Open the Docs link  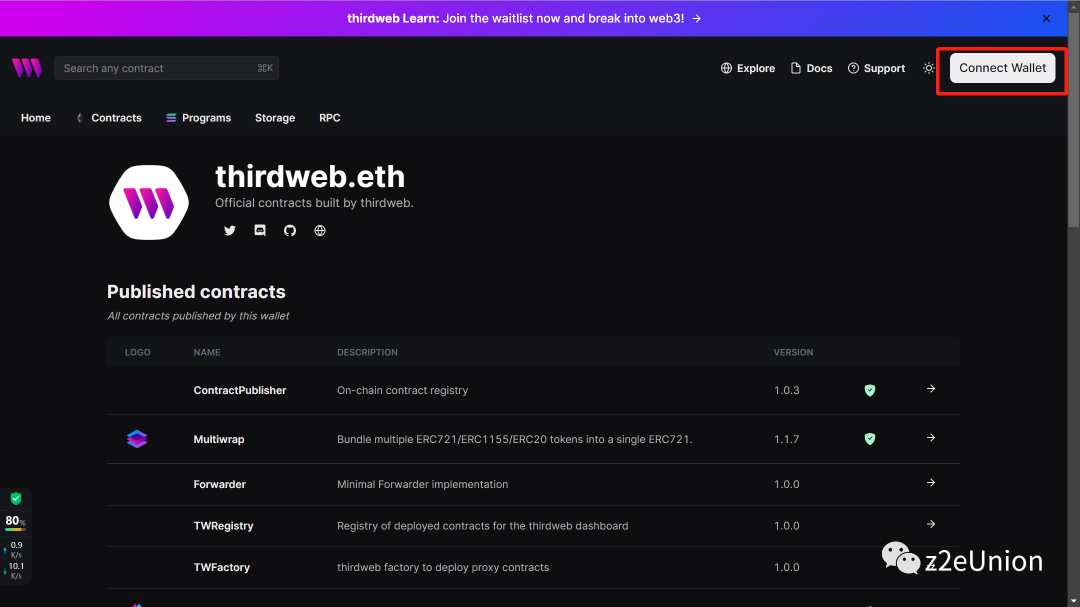pyautogui.click(x=811, y=68)
